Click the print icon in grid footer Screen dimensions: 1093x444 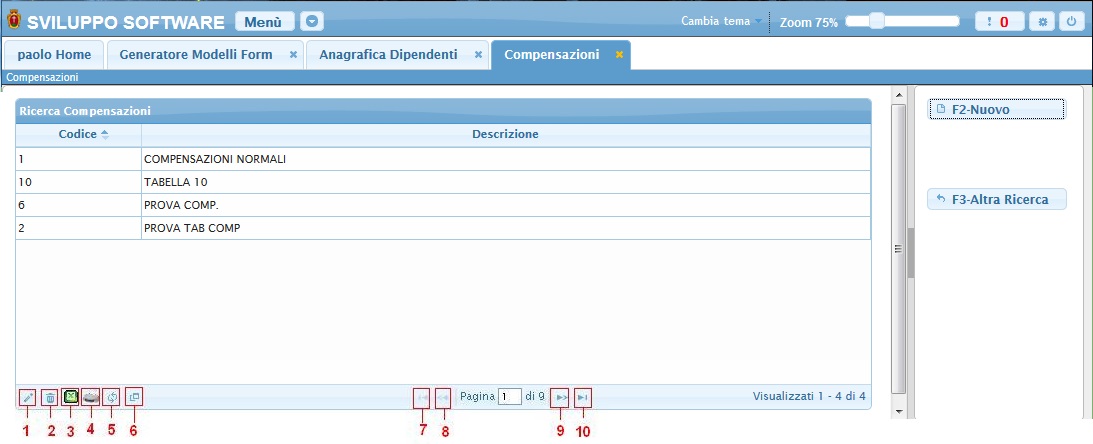(91, 397)
